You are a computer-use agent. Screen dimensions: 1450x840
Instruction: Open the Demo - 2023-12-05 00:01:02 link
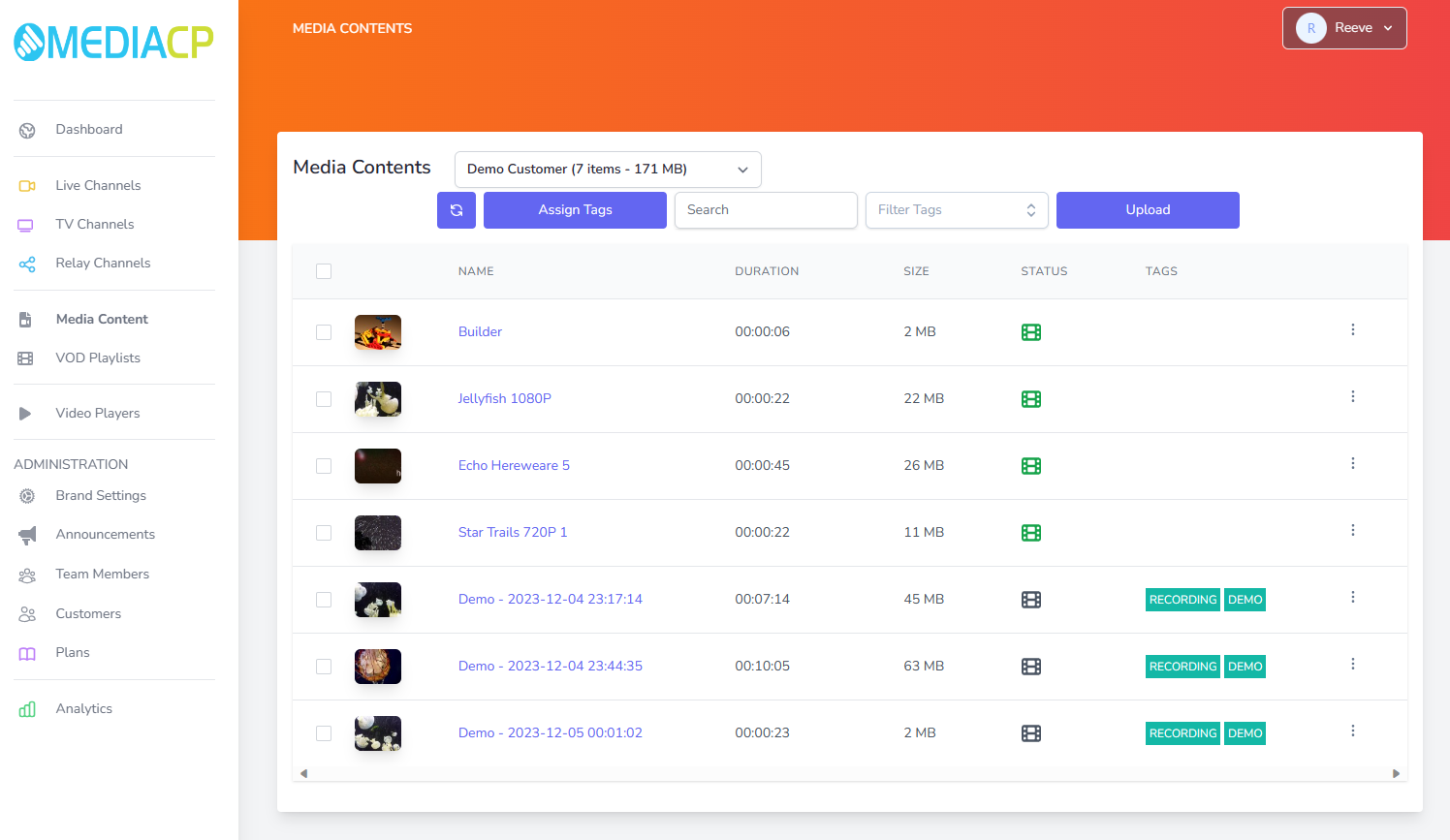(x=550, y=732)
